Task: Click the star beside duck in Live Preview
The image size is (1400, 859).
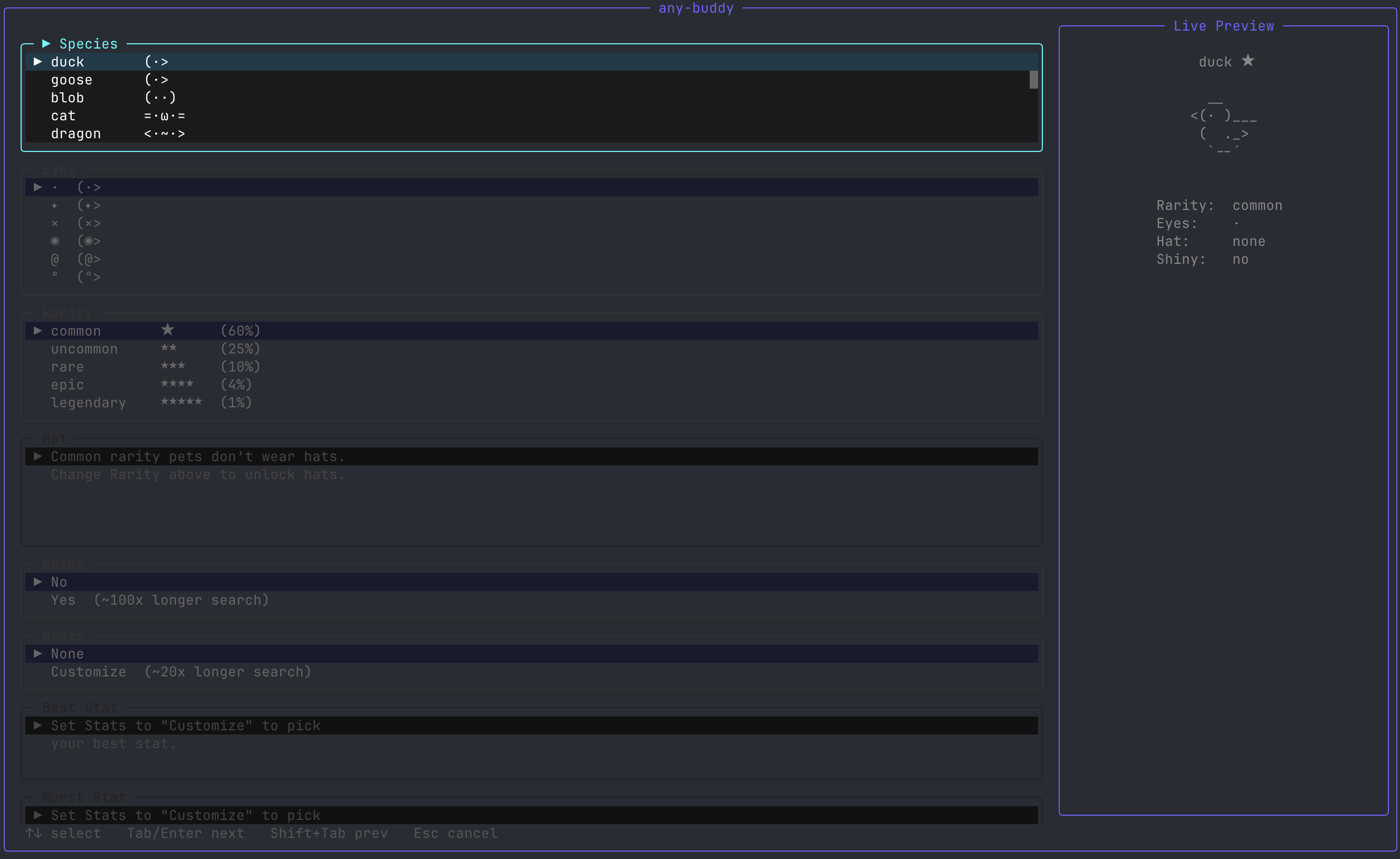Action: (1248, 60)
